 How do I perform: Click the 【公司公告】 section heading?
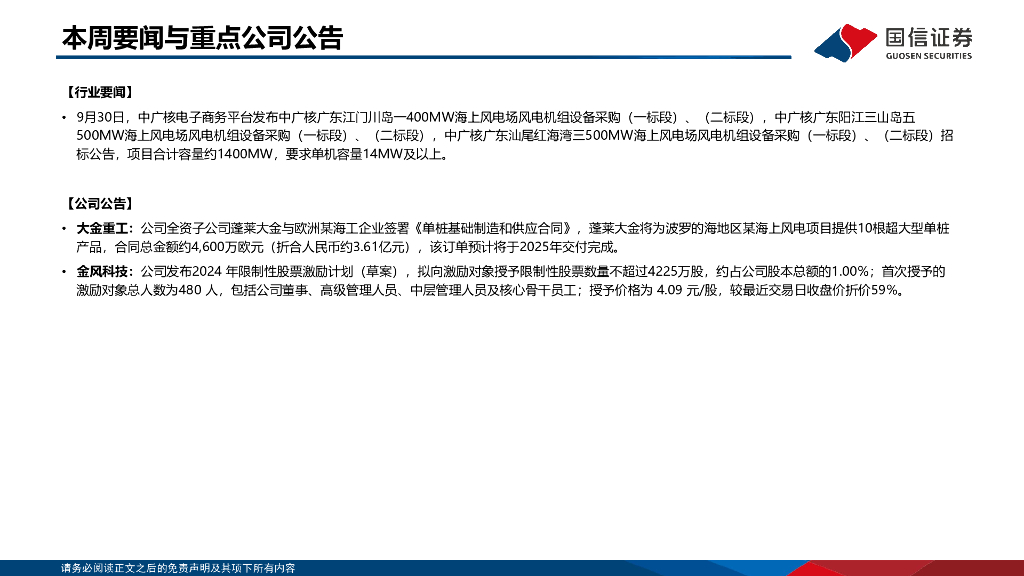click(x=100, y=204)
